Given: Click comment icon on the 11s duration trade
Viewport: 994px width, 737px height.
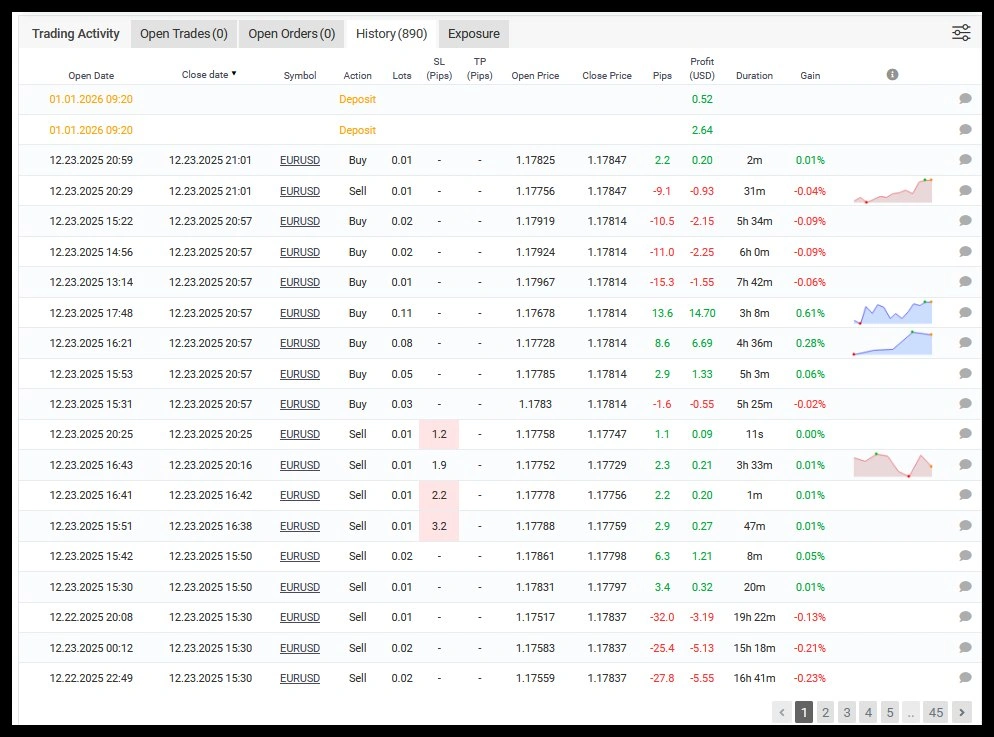Looking at the screenshot, I should [965, 434].
